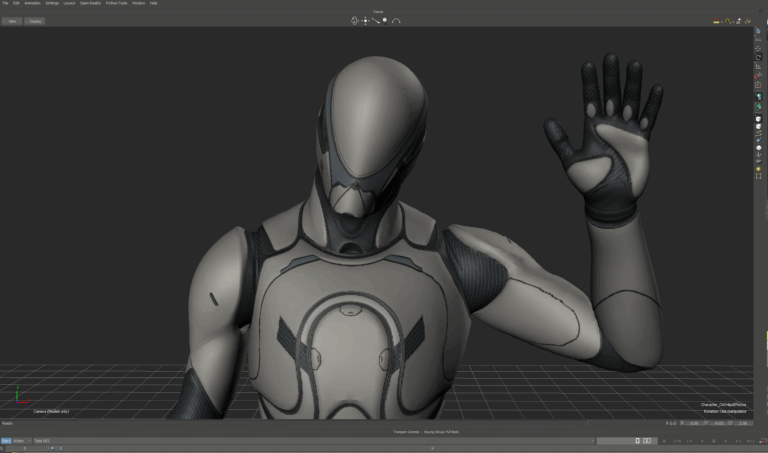Click the white sphere icon in right toolbar
Viewport: 768px width, 453px height.
tap(759, 149)
